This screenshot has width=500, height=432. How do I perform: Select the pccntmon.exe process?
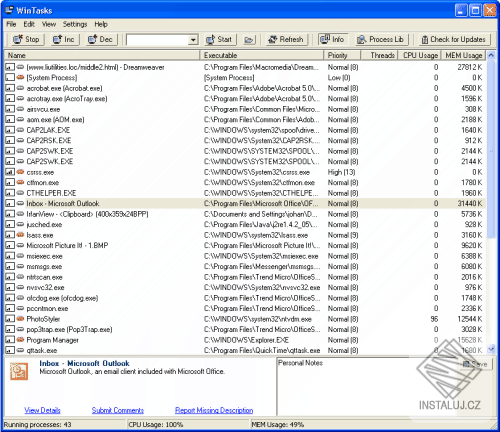tap(245, 309)
